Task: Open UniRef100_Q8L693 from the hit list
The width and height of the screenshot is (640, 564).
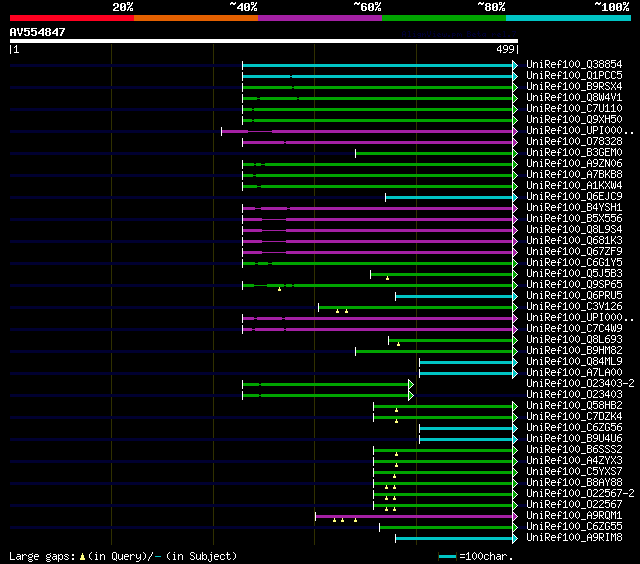Action: pos(574,340)
